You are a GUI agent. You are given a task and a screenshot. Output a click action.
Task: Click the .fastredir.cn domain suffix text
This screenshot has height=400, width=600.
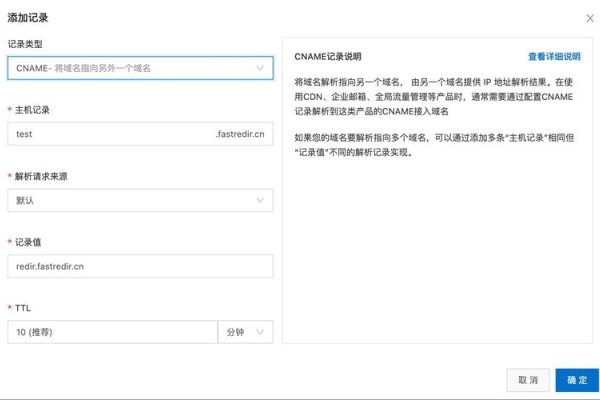point(241,134)
